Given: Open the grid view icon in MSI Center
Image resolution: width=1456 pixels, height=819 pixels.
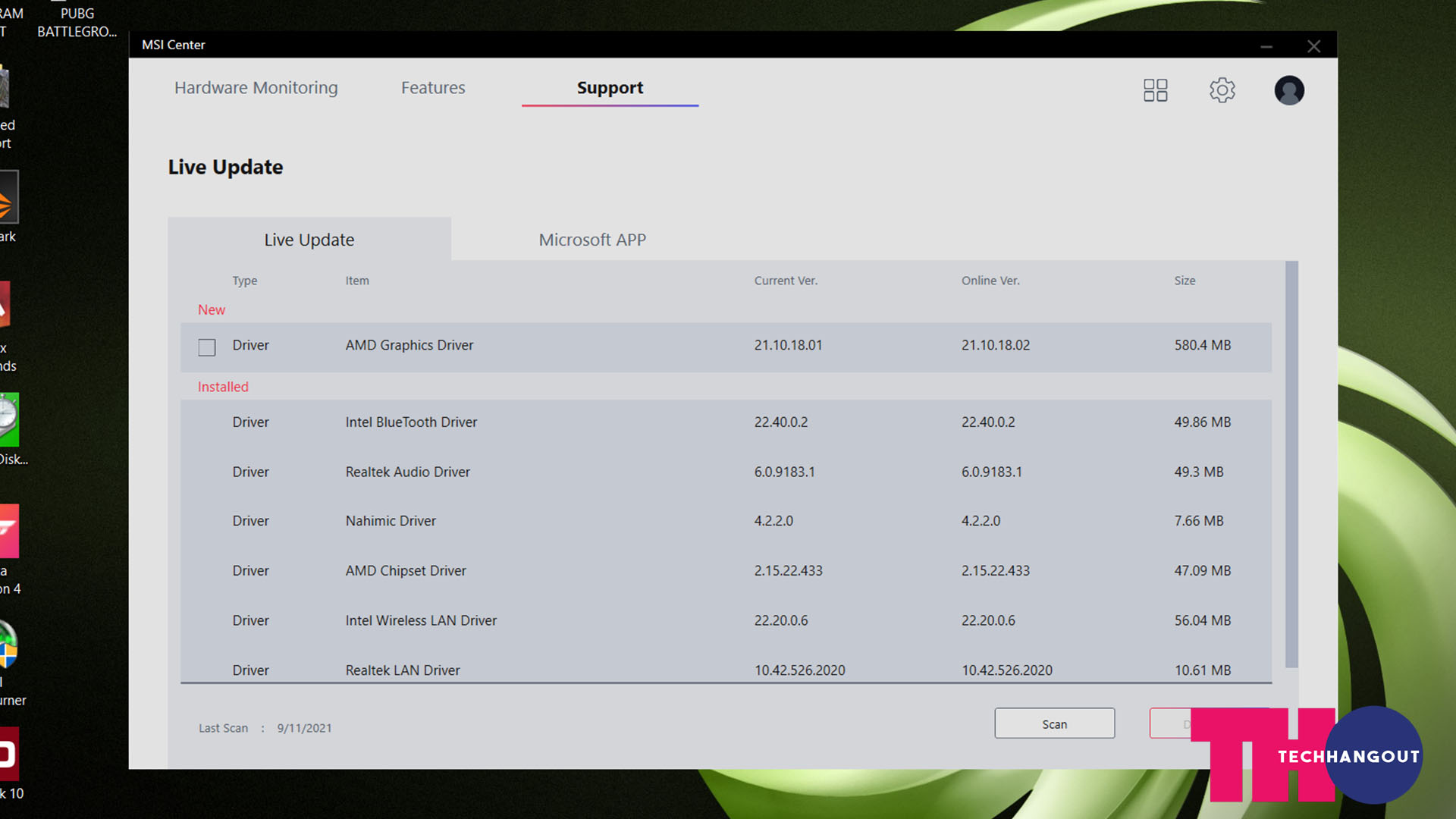Looking at the screenshot, I should pos(1155,90).
